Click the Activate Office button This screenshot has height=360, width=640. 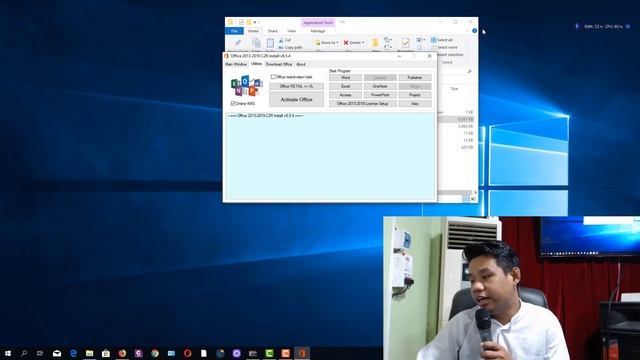(296, 99)
